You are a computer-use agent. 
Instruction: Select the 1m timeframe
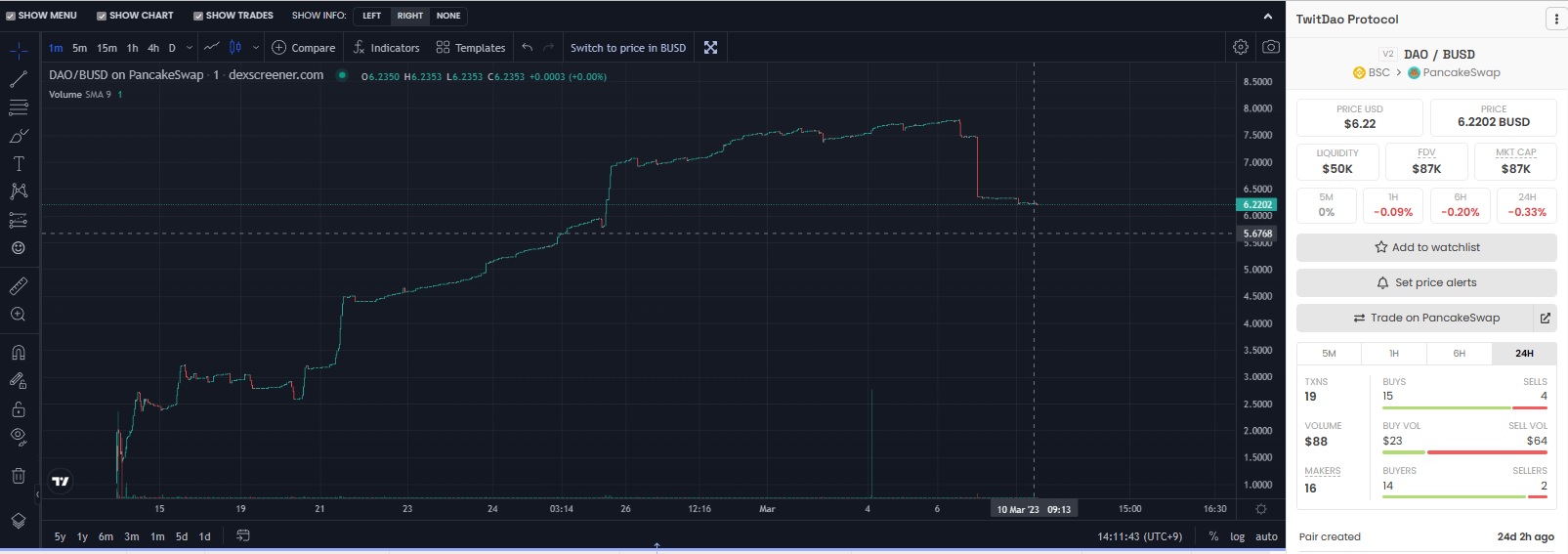tap(56, 48)
